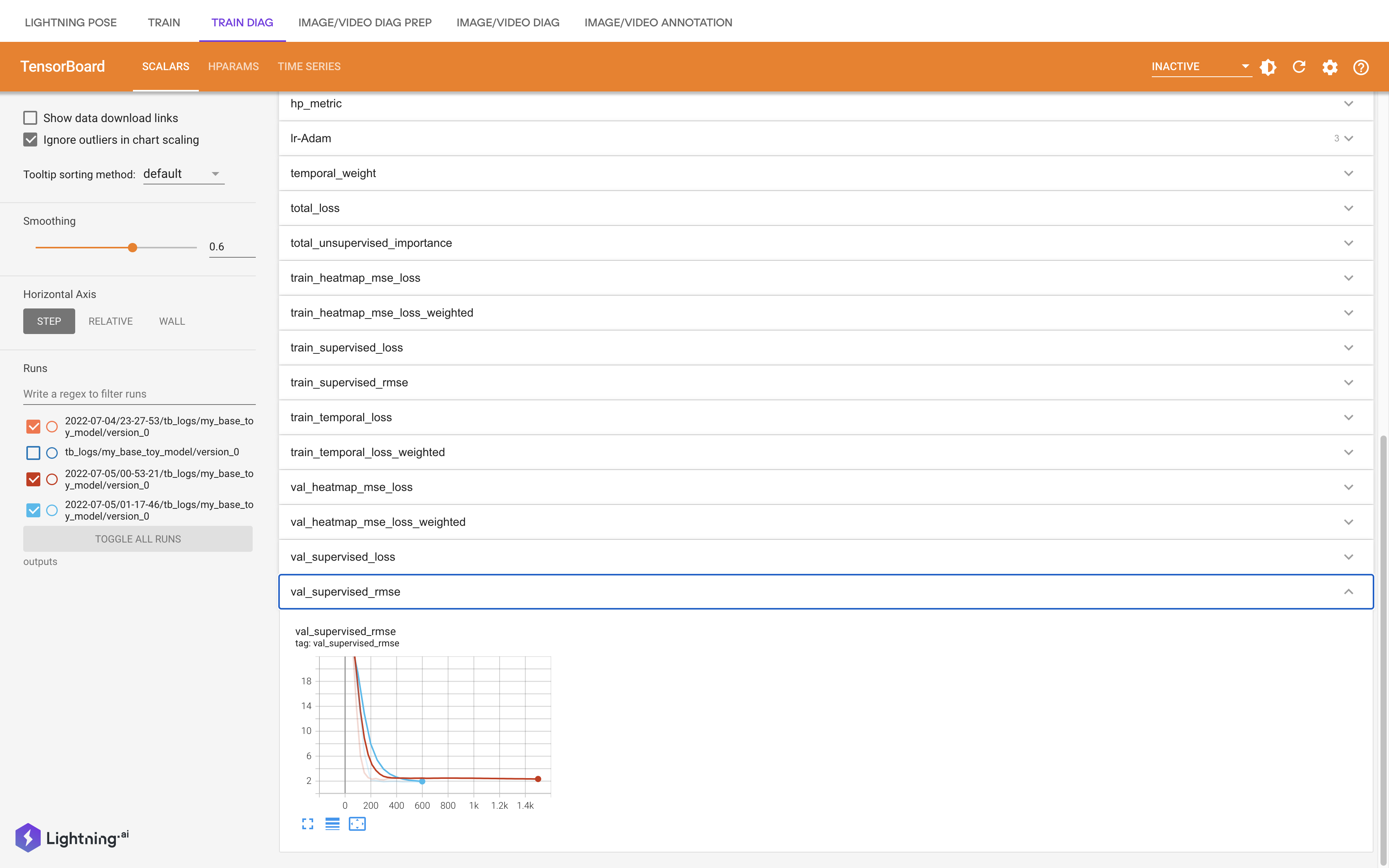The image size is (1389, 868).
Task: Switch to the HPARAMS tab
Action: point(233,67)
